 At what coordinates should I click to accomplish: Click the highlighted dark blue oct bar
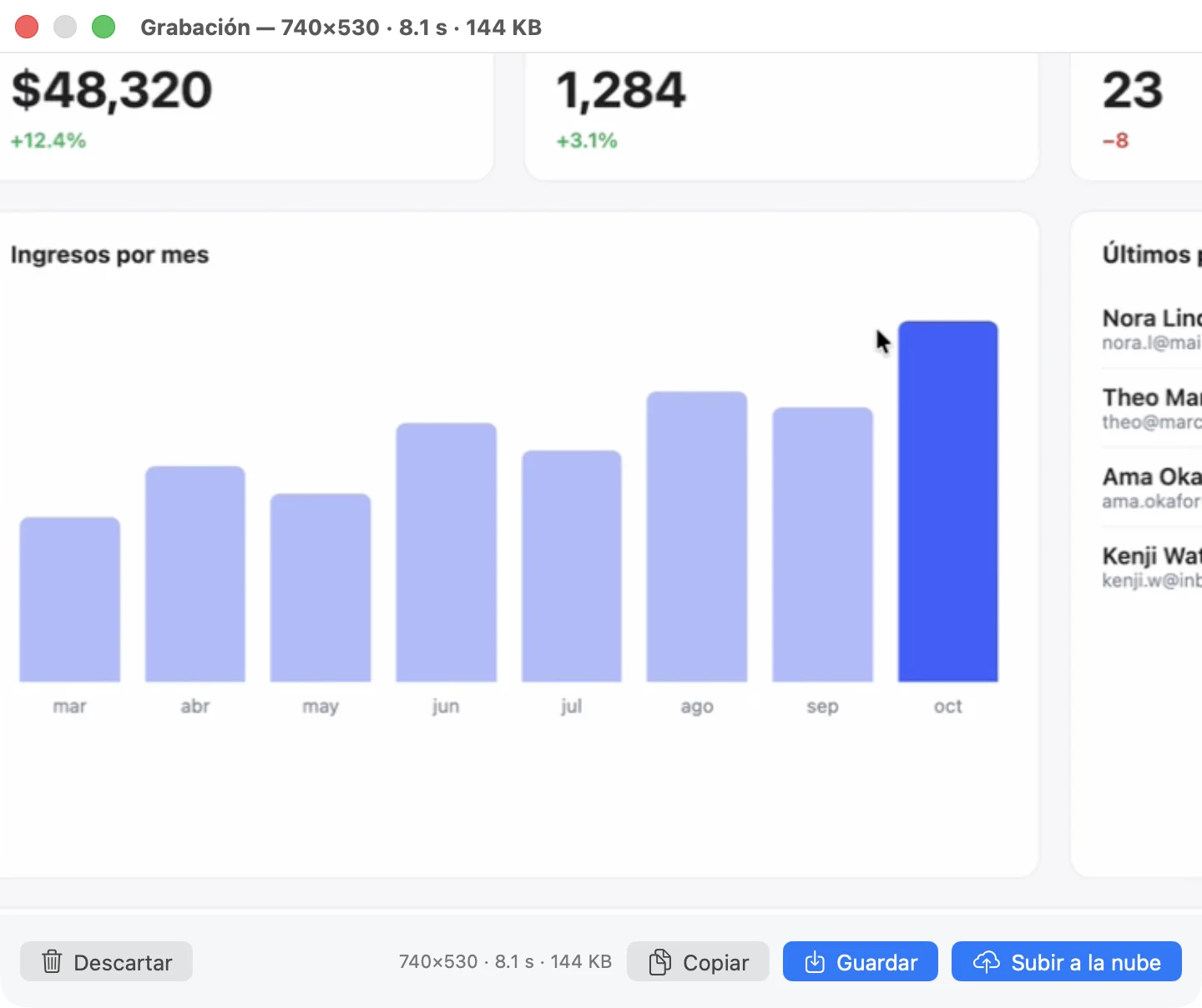point(948,501)
